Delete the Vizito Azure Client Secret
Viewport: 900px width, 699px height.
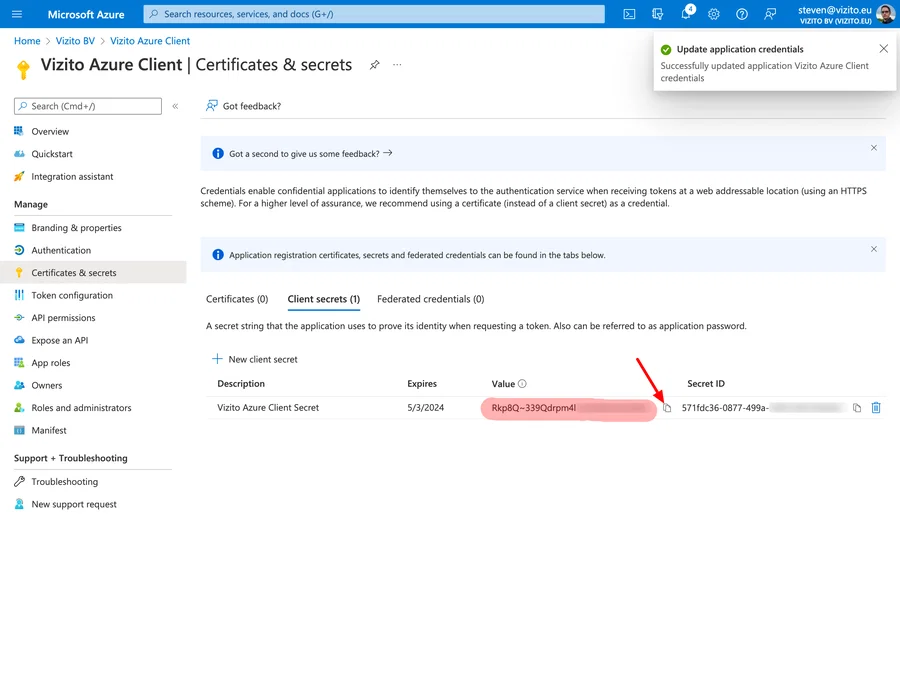[x=877, y=408]
